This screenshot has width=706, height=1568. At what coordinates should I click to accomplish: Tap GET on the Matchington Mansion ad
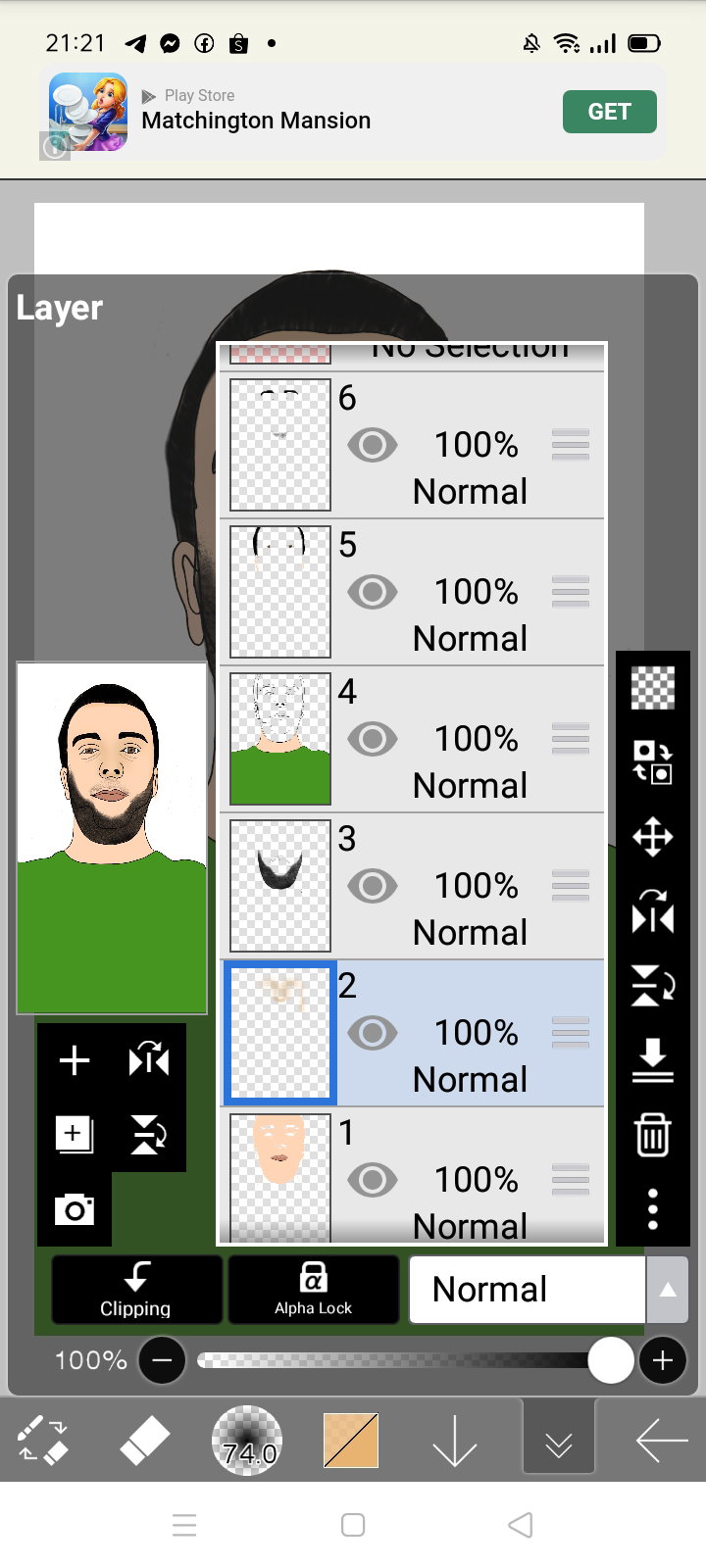pos(609,112)
